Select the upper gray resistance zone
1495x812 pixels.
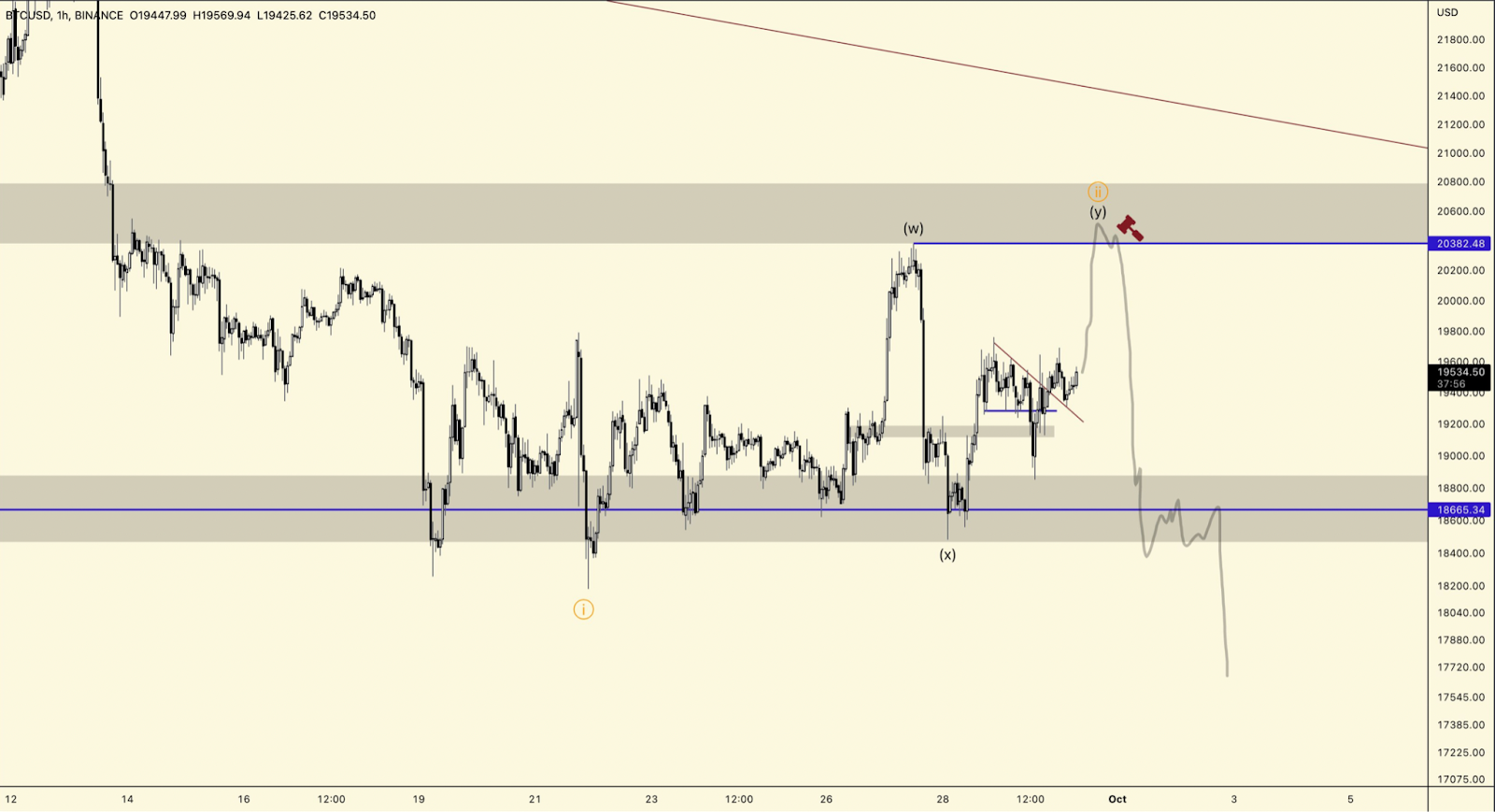714,213
